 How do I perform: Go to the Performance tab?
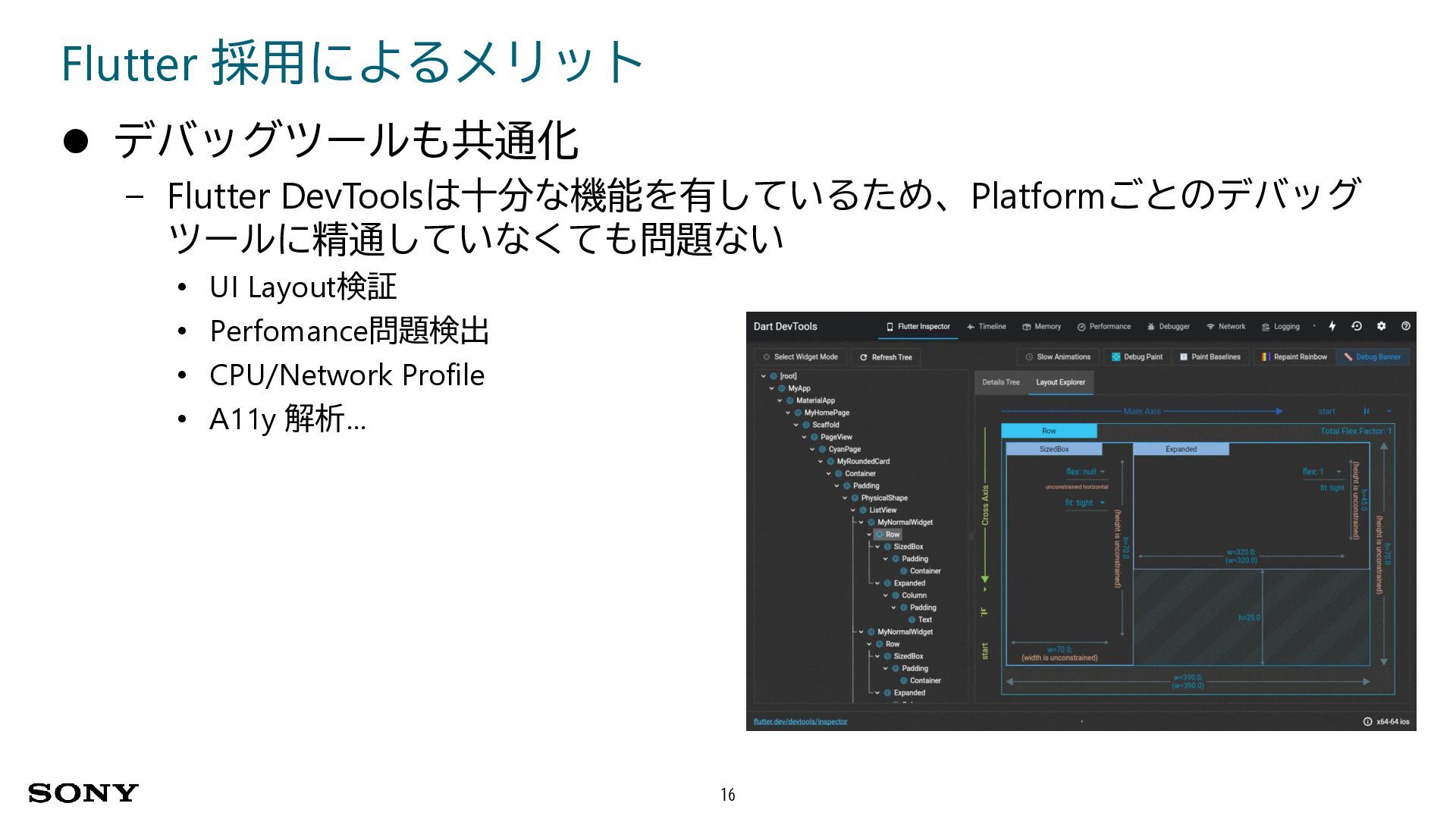click(1103, 327)
